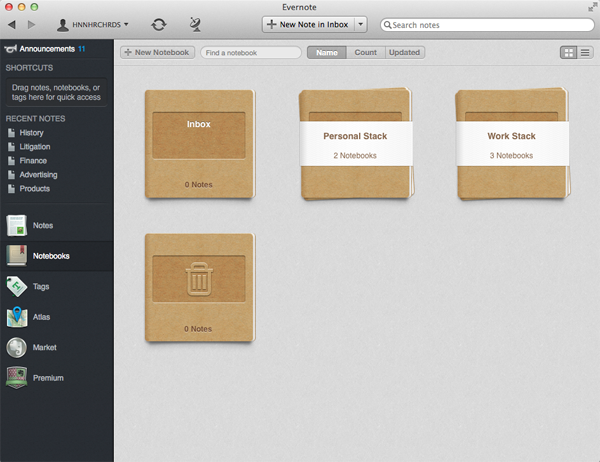Click the Atlas map icon
The height and width of the screenshot is (462, 600).
coord(16,317)
